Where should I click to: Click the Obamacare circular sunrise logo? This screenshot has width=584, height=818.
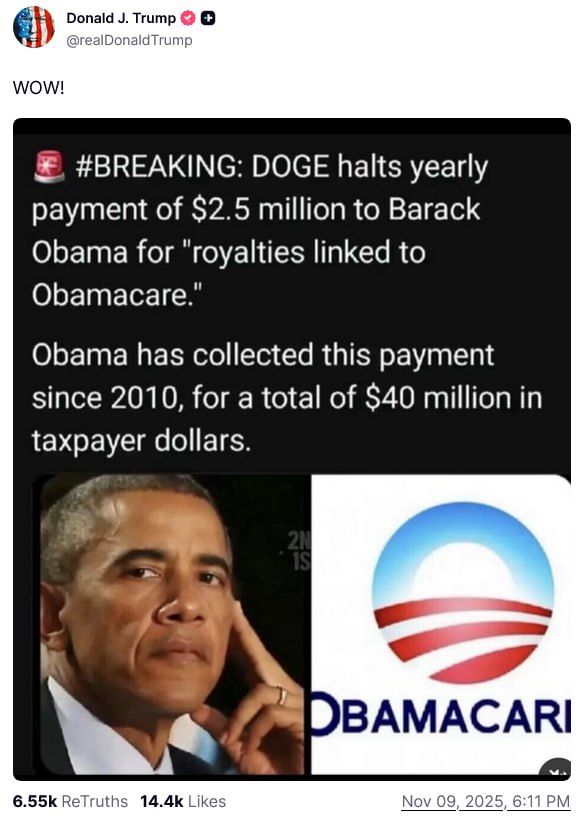pyautogui.click(x=463, y=593)
